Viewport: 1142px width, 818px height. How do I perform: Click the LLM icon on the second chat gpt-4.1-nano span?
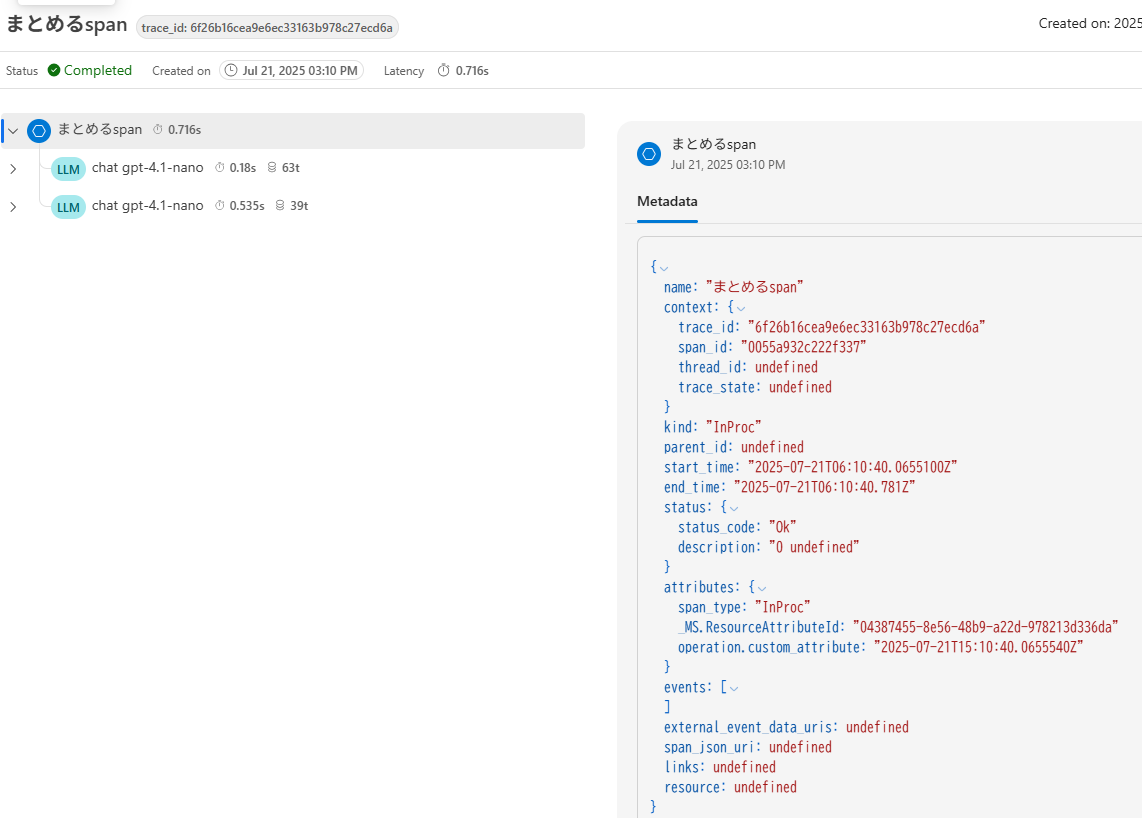tap(67, 207)
